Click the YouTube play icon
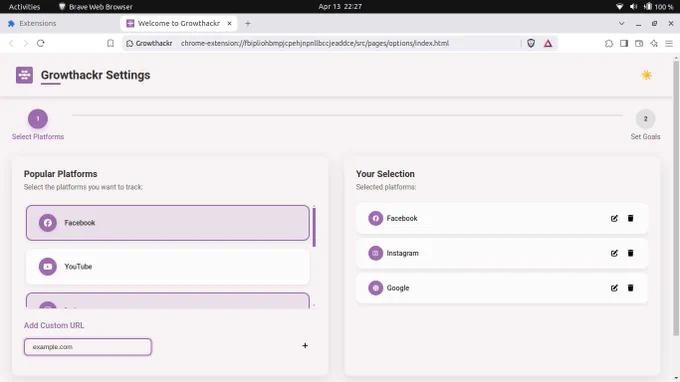 click(x=48, y=267)
